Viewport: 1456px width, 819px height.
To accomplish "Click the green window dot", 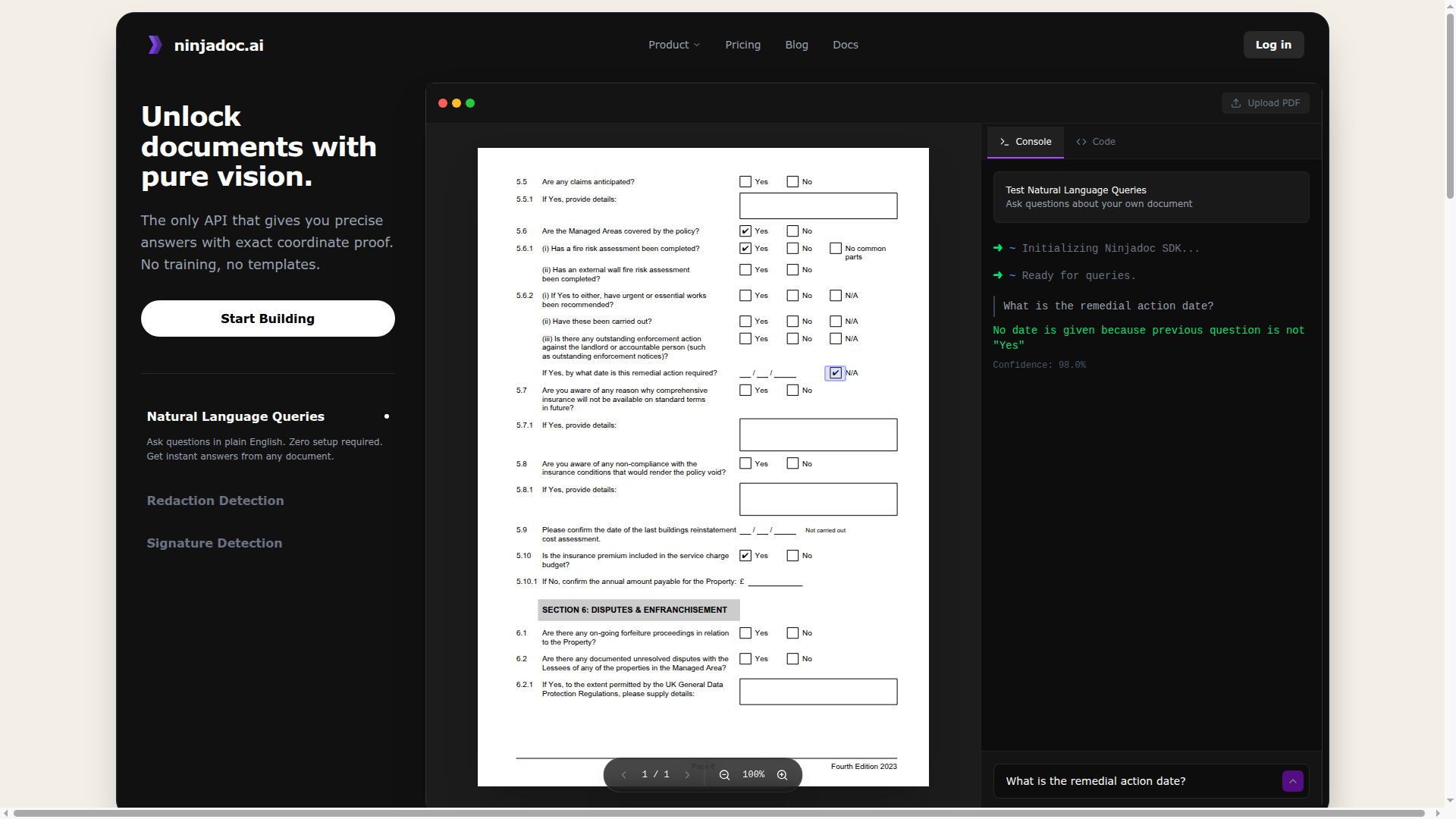I will coord(470,103).
